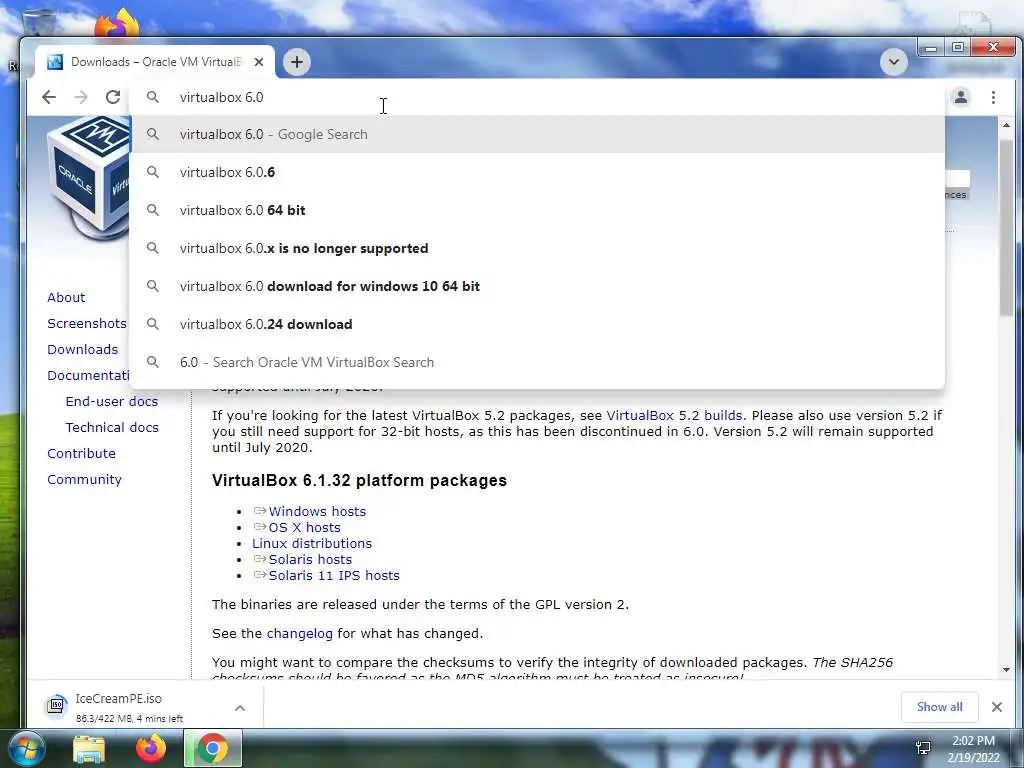Choose suggestion download for windows 10 64 bit

[x=537, y=286]
